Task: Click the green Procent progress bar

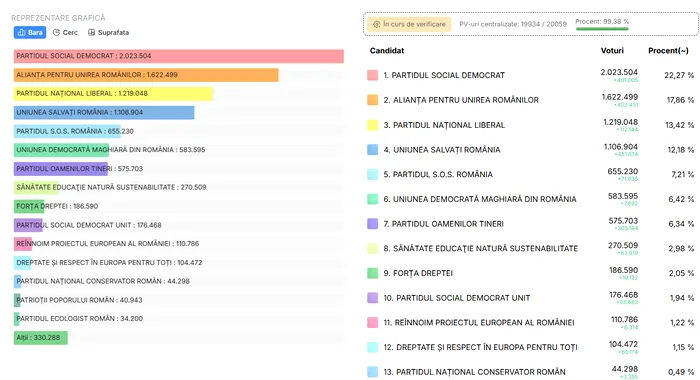Action: 602,29
